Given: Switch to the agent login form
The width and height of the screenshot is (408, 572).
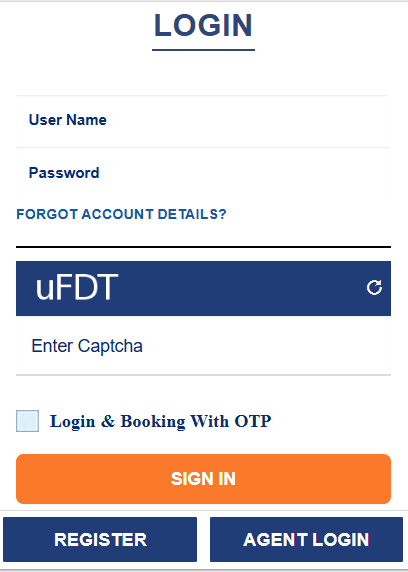Looking at the screenshot, I should tap(306, 539).
